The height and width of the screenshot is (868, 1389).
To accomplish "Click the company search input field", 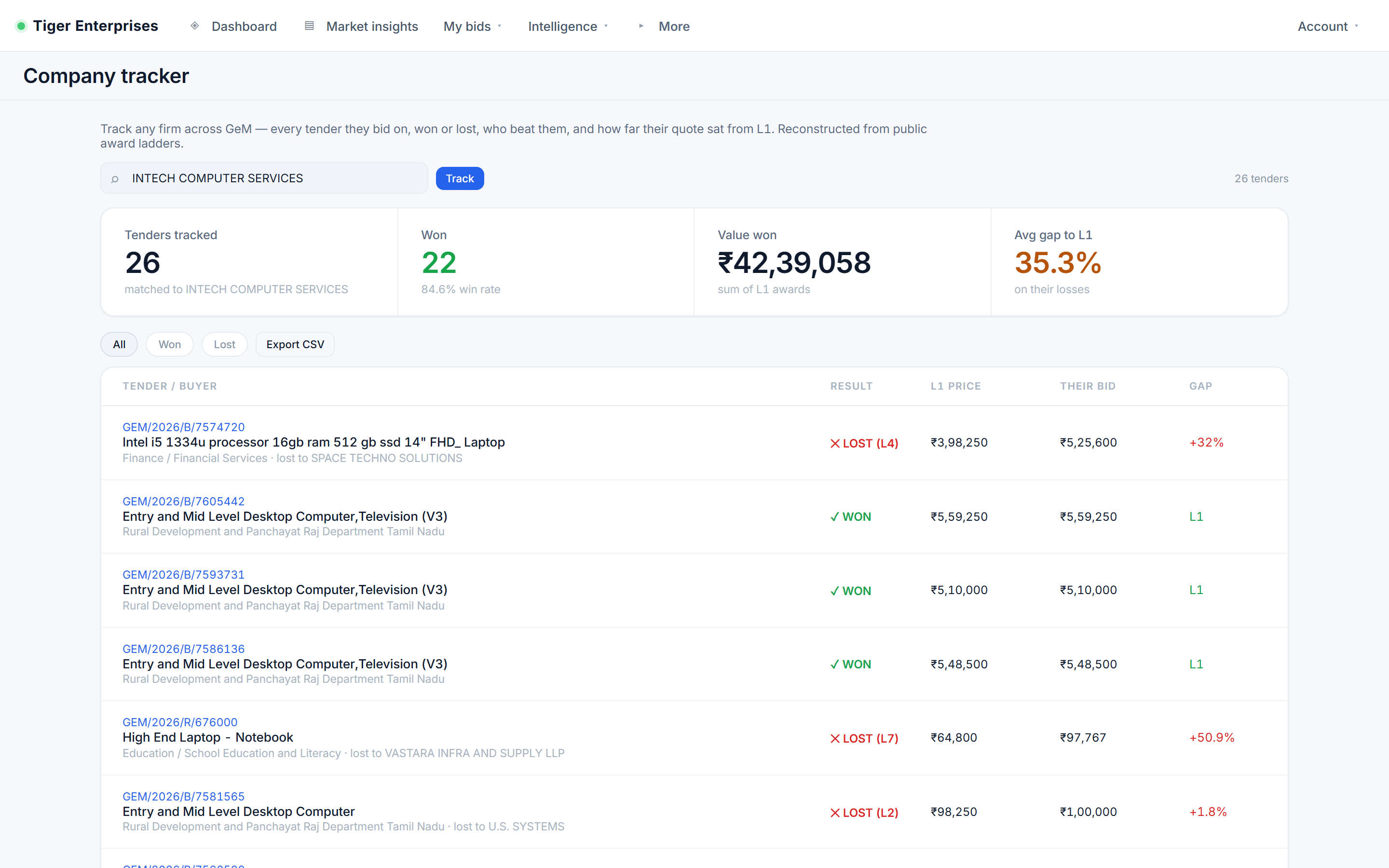I will (x=264, y=178).
